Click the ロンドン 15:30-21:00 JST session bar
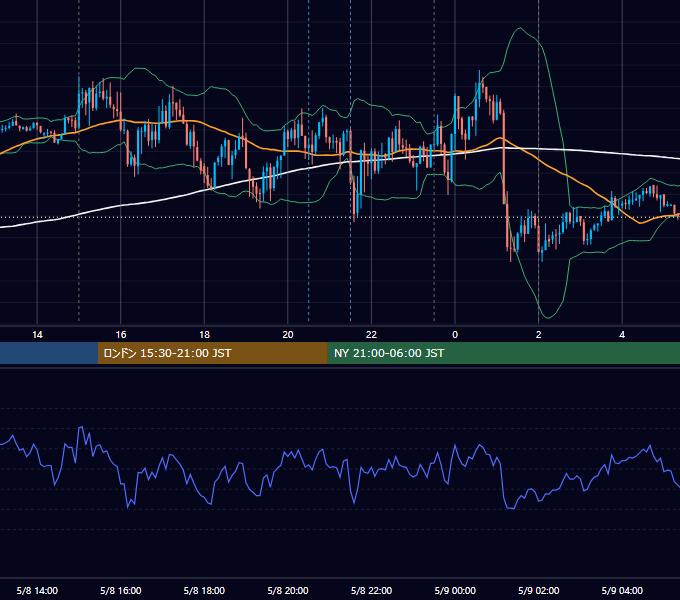The width and height of the screenshot is (680, 600). tap(212, 353)
